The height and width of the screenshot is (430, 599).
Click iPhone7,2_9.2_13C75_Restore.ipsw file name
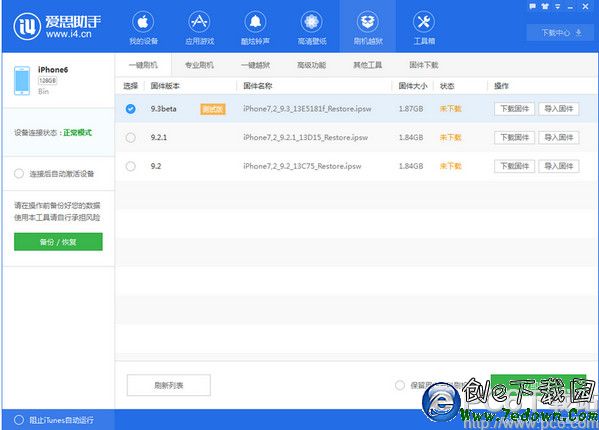(x=302, y=166)
